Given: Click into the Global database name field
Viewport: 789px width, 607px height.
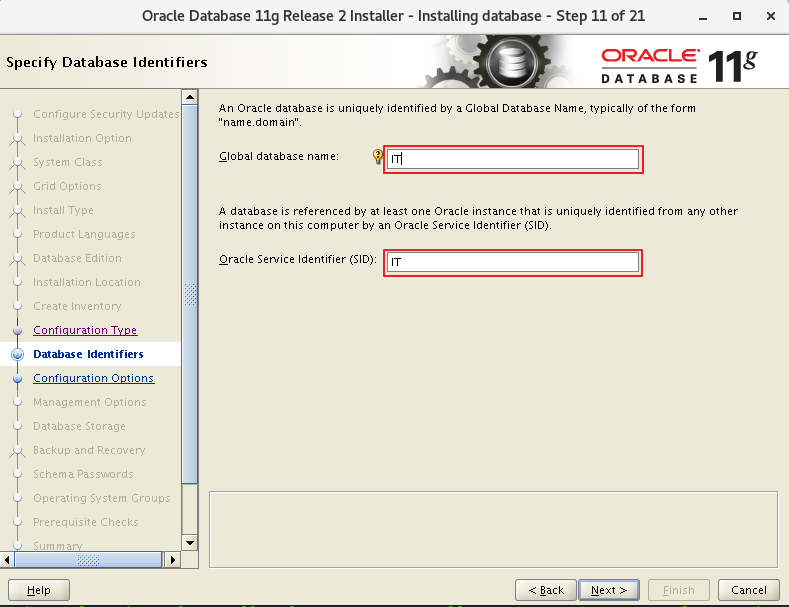Looking at the screenshot, I should point(513,160).
